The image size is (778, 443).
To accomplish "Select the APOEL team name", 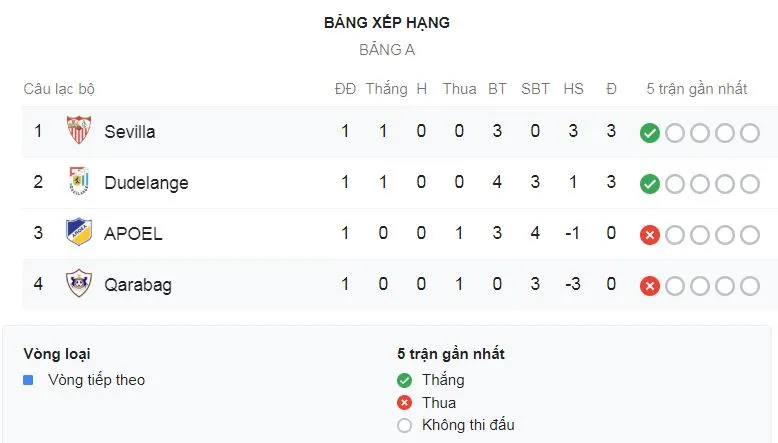I will click(x=133, y=233).
